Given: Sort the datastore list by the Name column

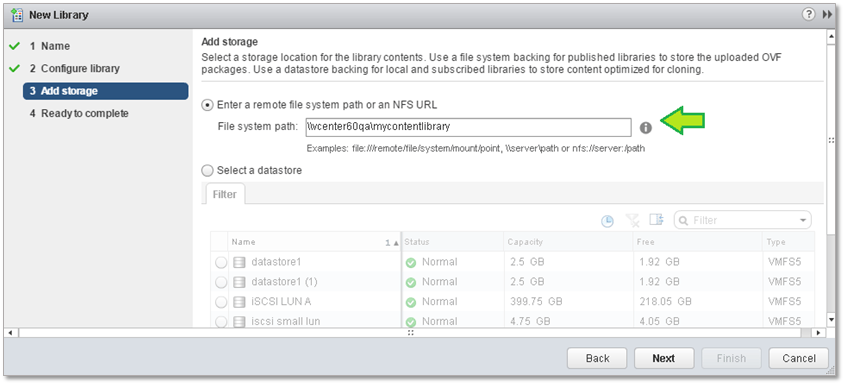Looking at the screenshot, I should (315, 242).
